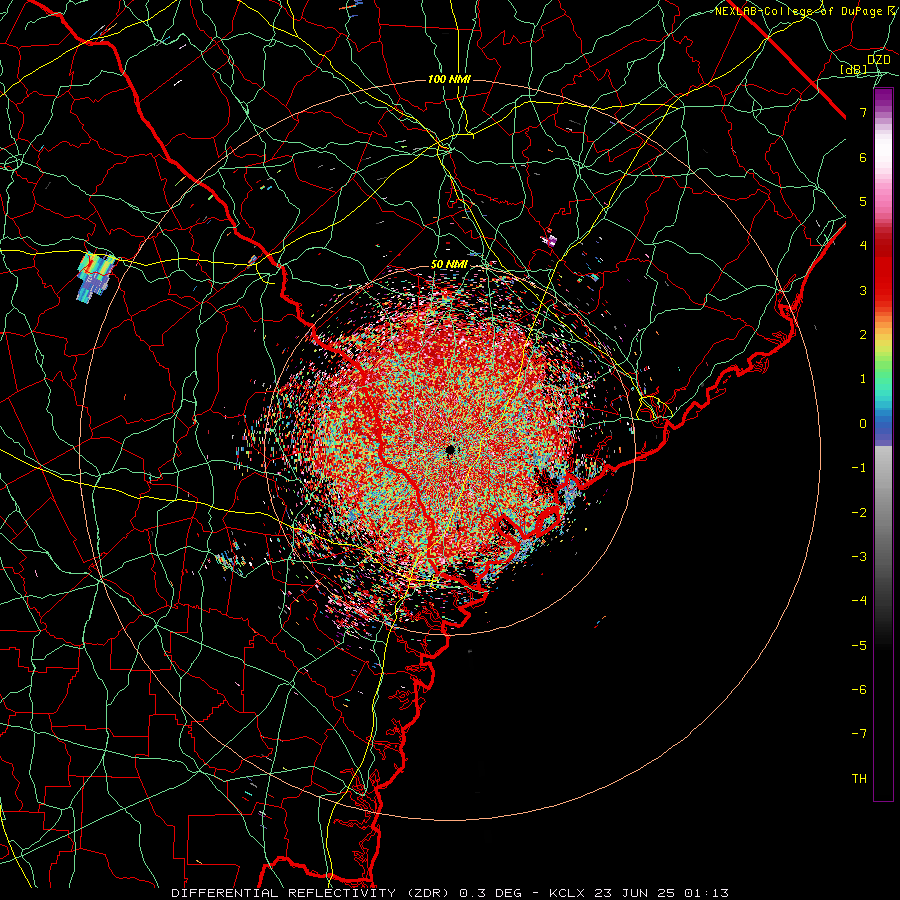Viewport: 900px width, 900px height.
Task: Click the "100 NMI" range ring label
Action: click(449, 79)
